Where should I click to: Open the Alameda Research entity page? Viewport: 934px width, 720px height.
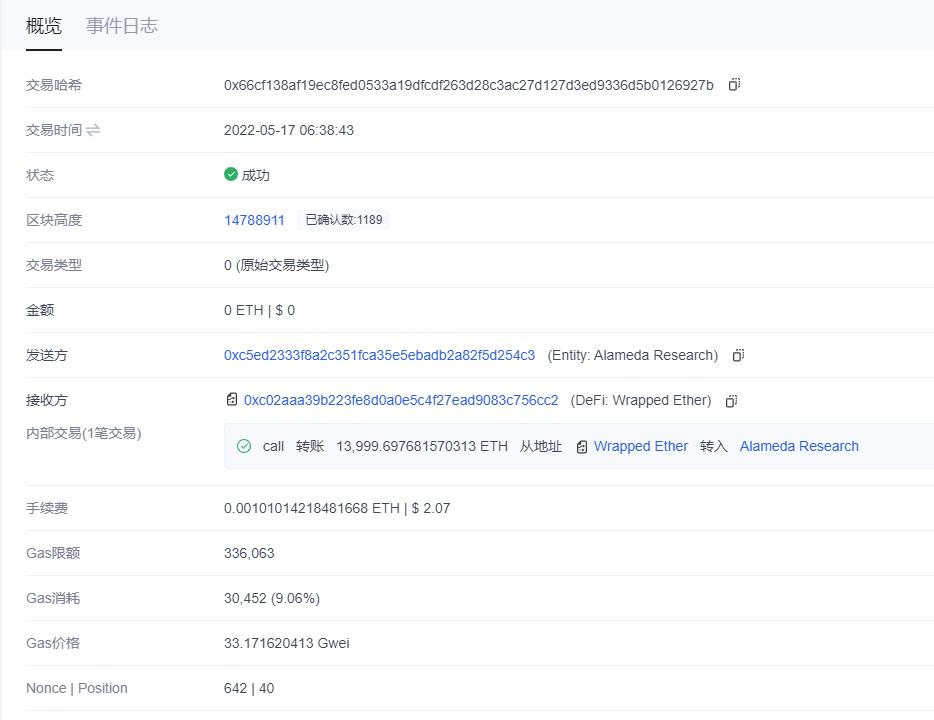798,446
